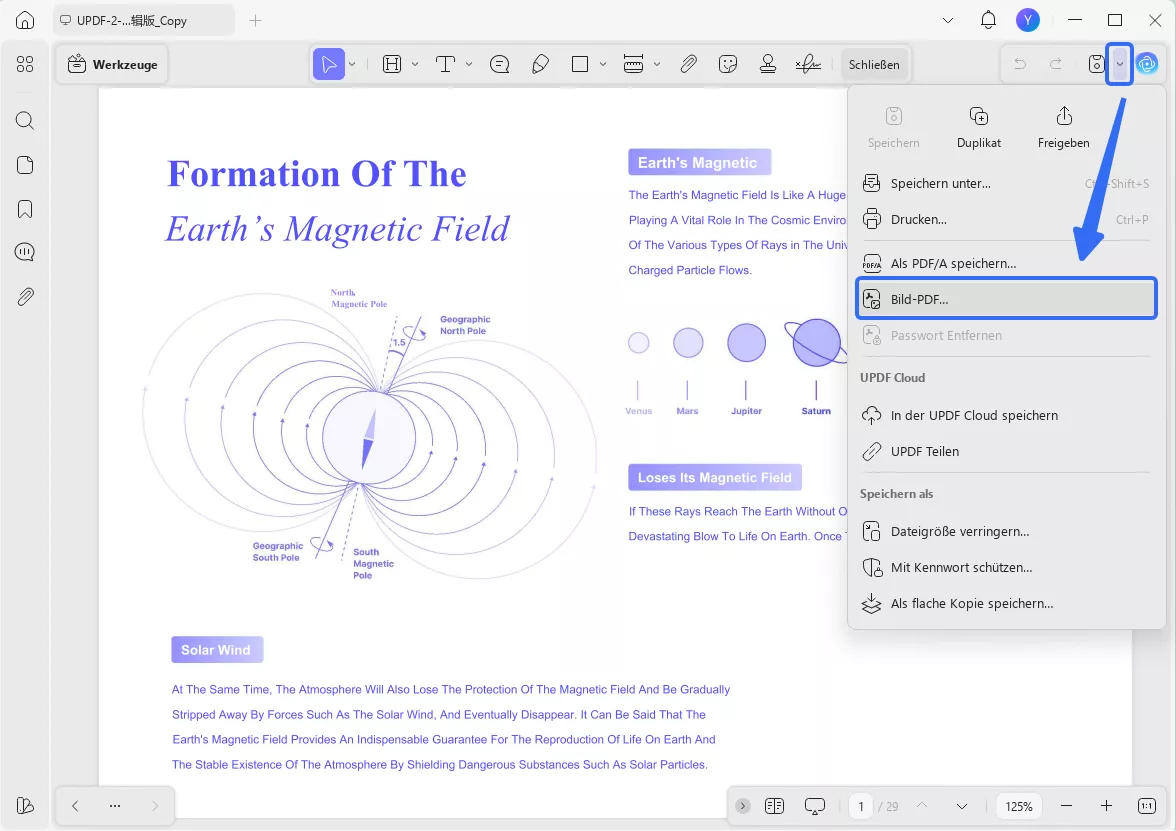The height and width of the screenshot is (831, 1176).
Task: Open the attachments paperclip in sidebar
Action: pos(25,297)
